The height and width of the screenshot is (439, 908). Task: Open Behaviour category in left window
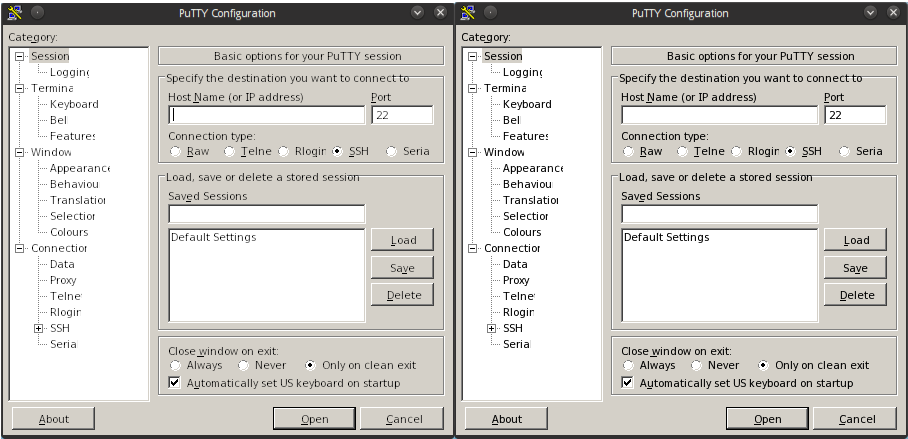pyautogui.click(x=74, y=184)
